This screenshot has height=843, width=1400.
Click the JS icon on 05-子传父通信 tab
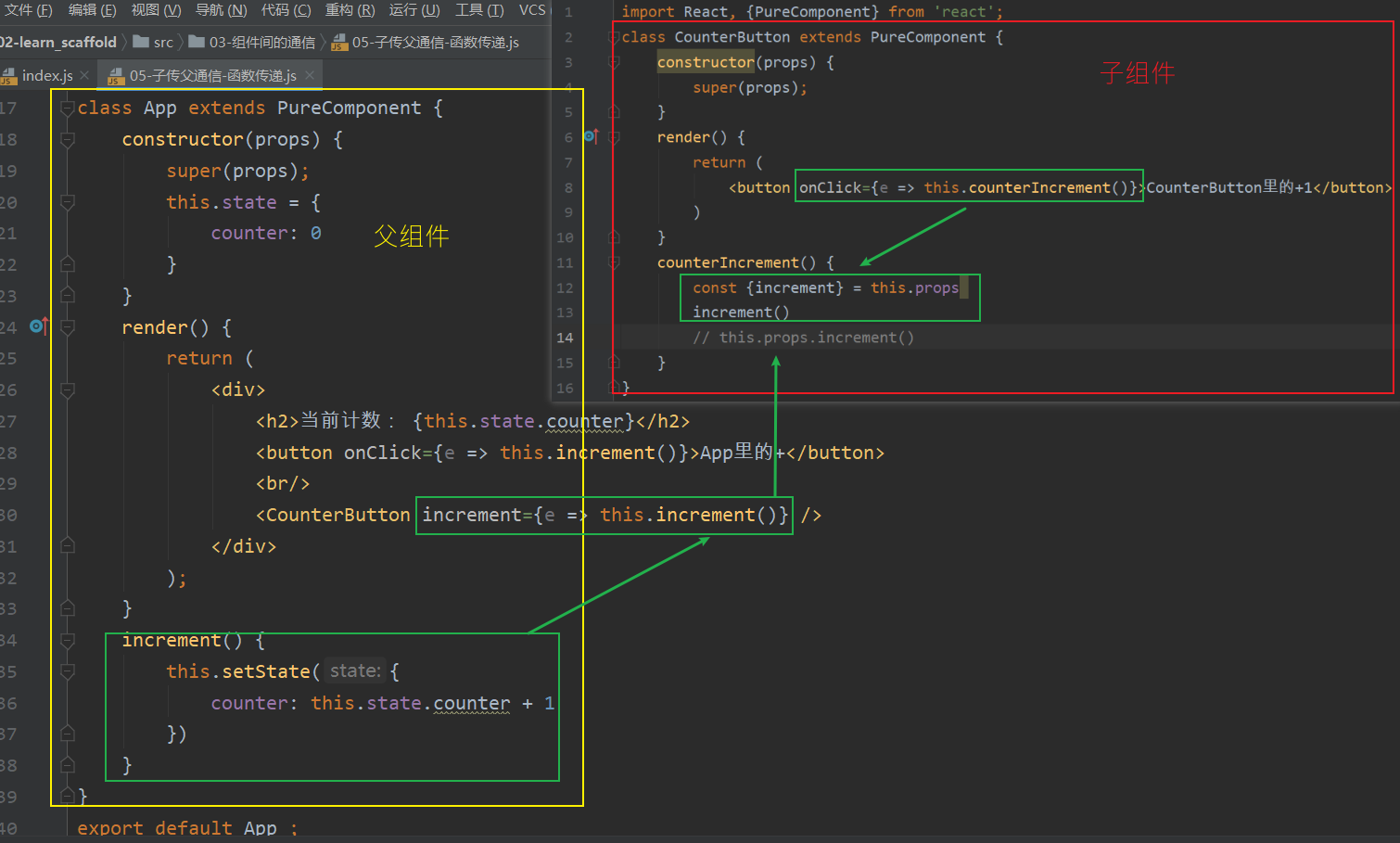[116, 75]
